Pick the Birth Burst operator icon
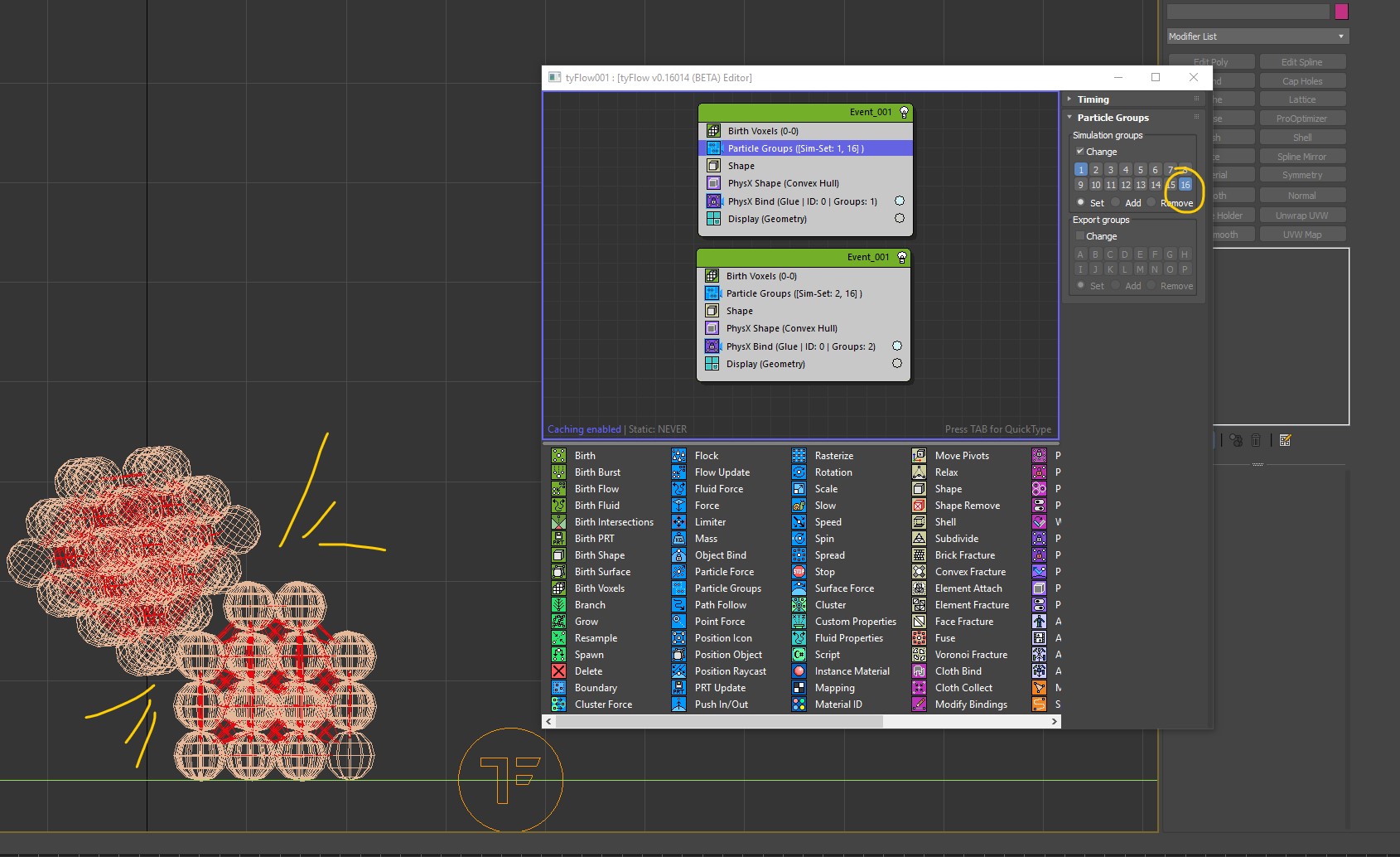Image resolution: width=1400 pixels, height=857 pixels. point(559,472)
